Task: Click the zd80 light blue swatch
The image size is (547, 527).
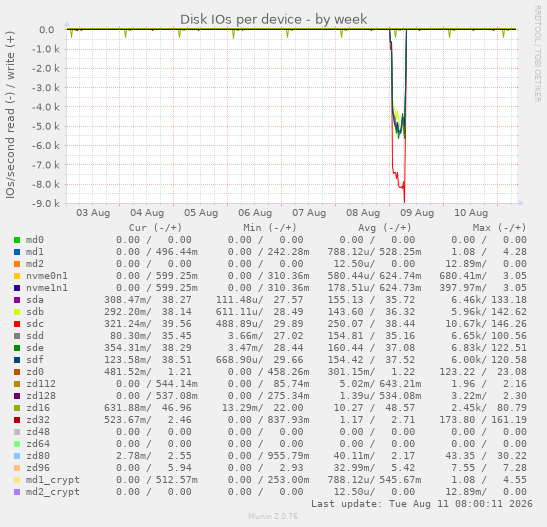Action: [17, 456]
